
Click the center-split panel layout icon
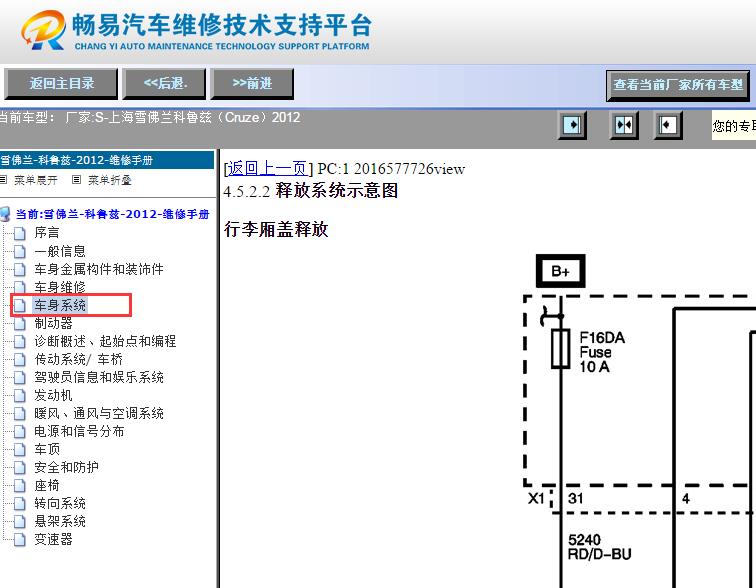tap(624, 125)
